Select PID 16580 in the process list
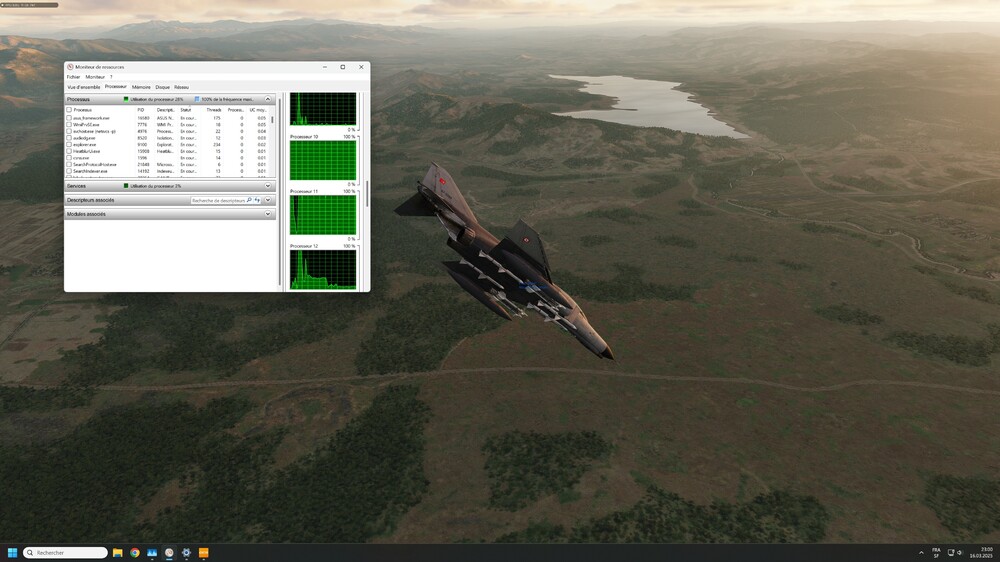The image size is (1000, 562). click(x=143, y=118)
